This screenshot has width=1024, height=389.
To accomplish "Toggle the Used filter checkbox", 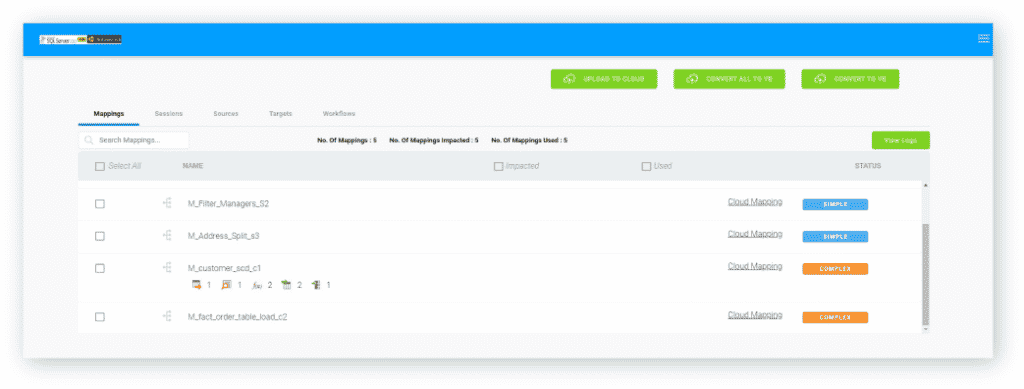I will [647, 166].
